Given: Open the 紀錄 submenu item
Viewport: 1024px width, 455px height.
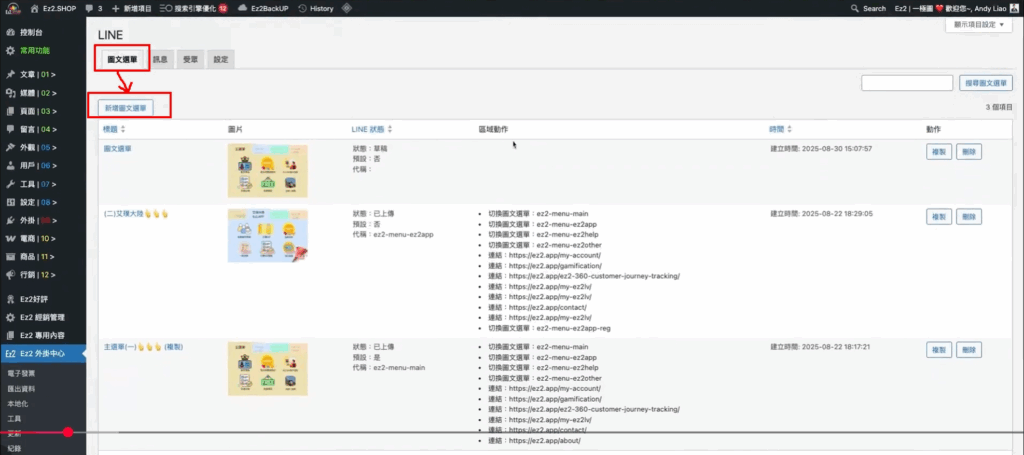Looking at the screenshot, I should [14, 448].
